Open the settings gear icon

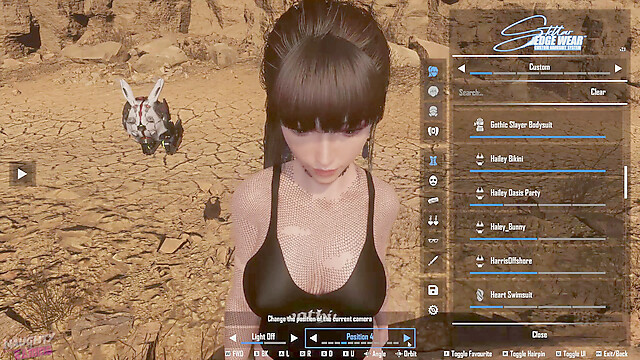(433, 310)
